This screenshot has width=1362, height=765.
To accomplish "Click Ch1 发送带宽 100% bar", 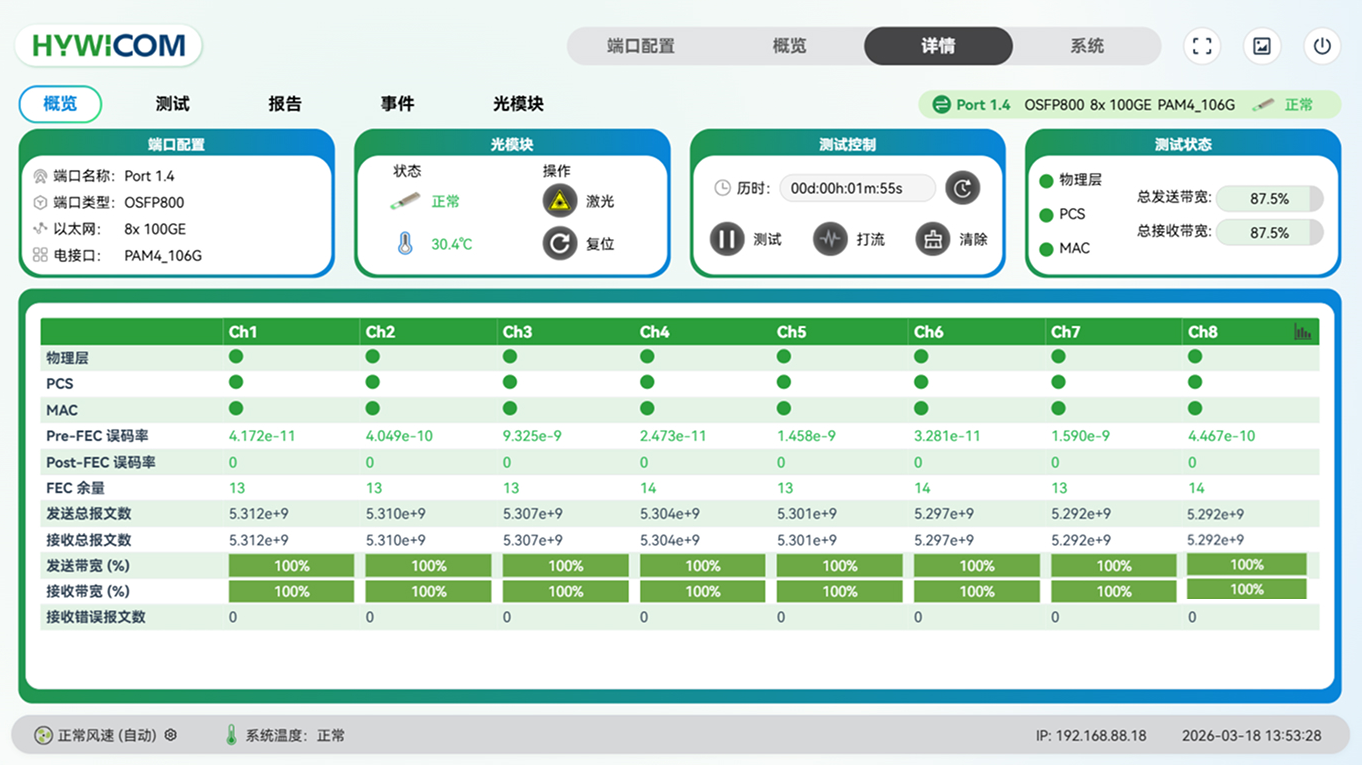I will click(291, 566).
